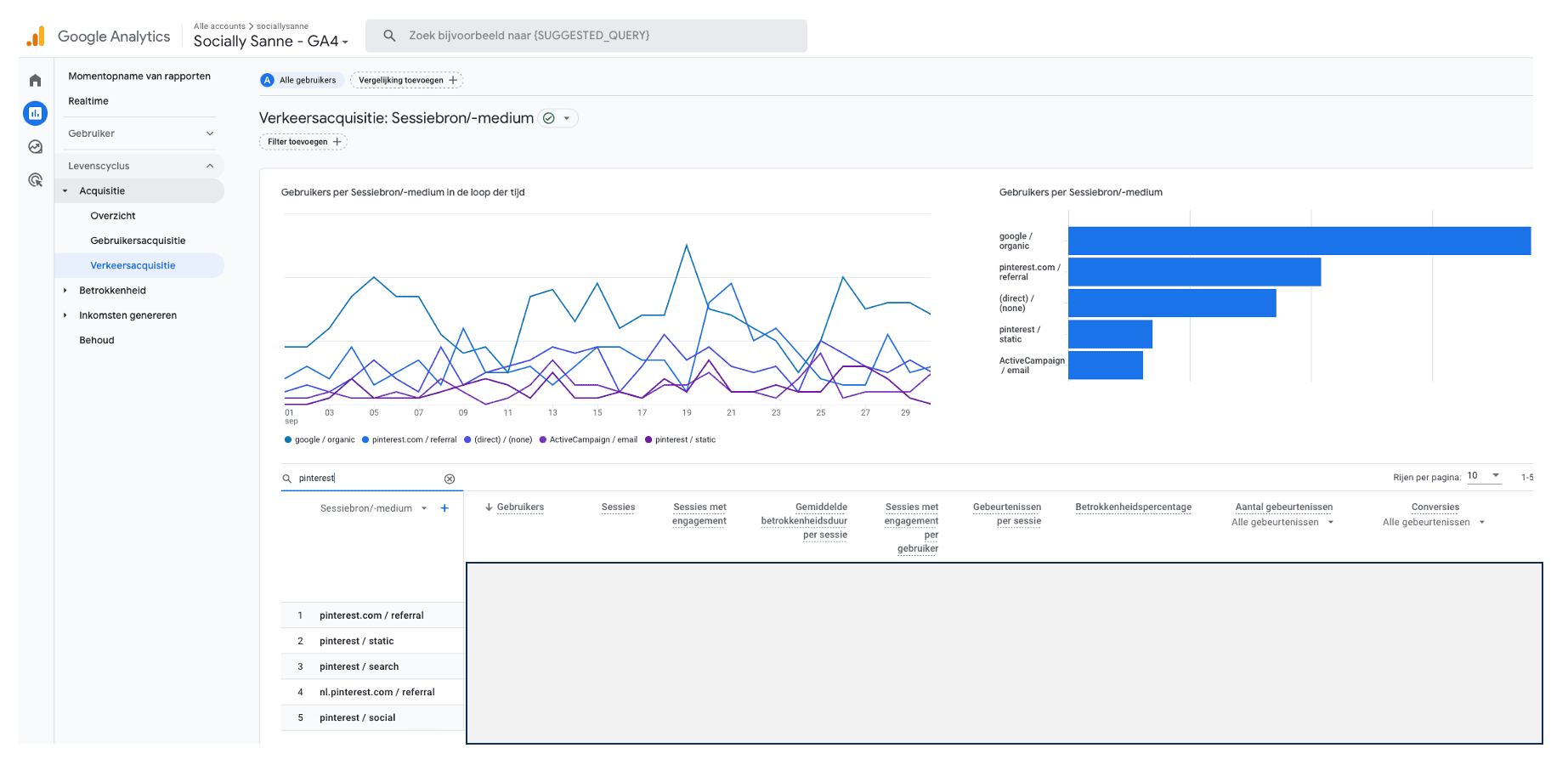Open Gebruikersacquisitie report

138,241
